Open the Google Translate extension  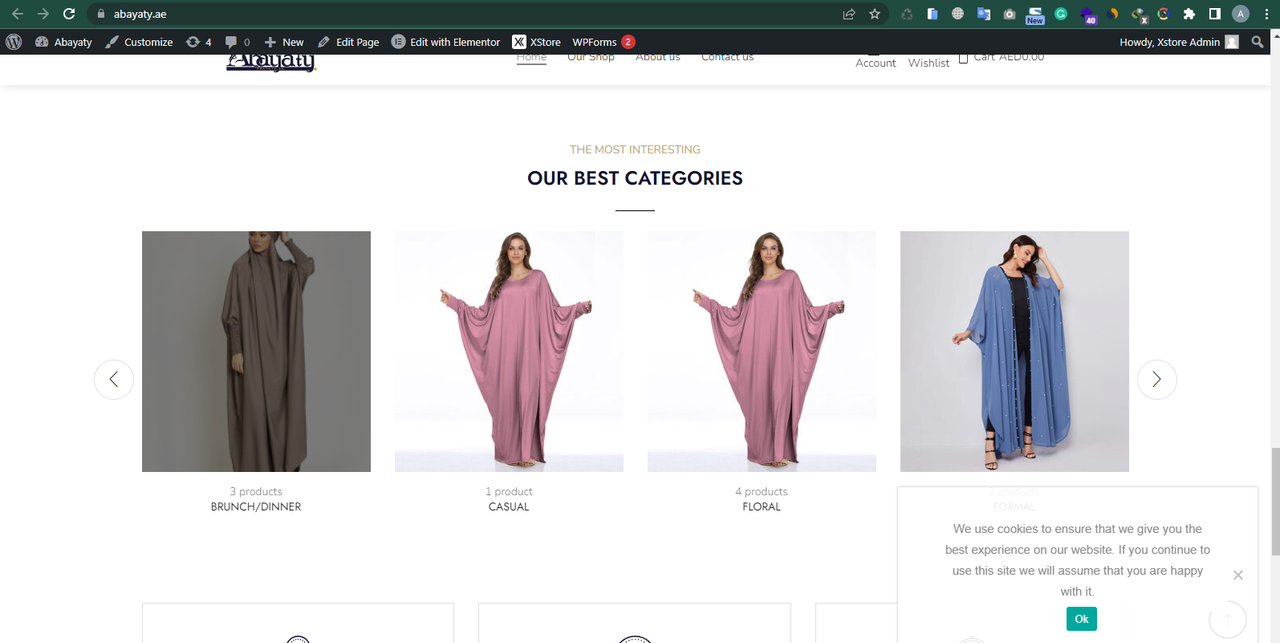click(x=983, y=14)
